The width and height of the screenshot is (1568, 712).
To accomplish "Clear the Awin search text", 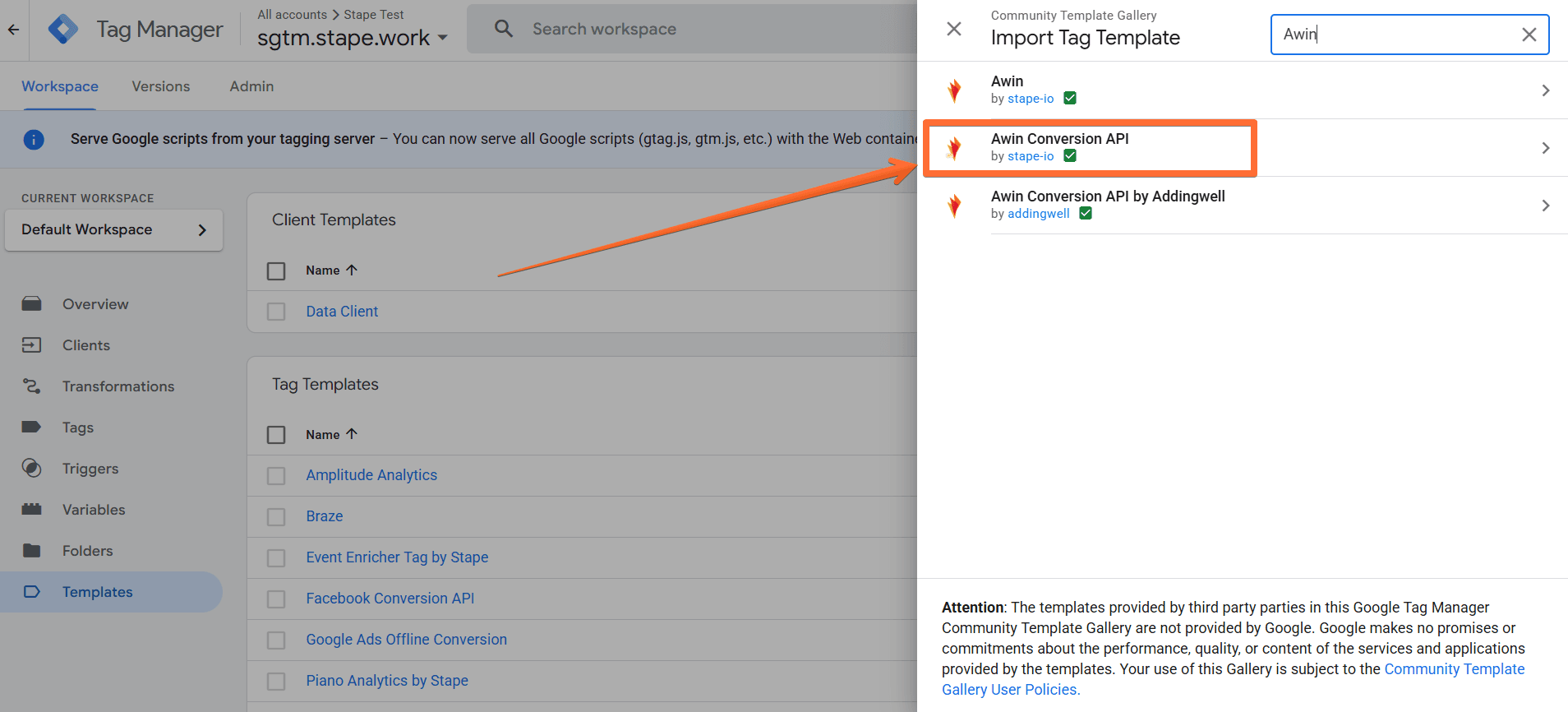I will click(1529, 35).
